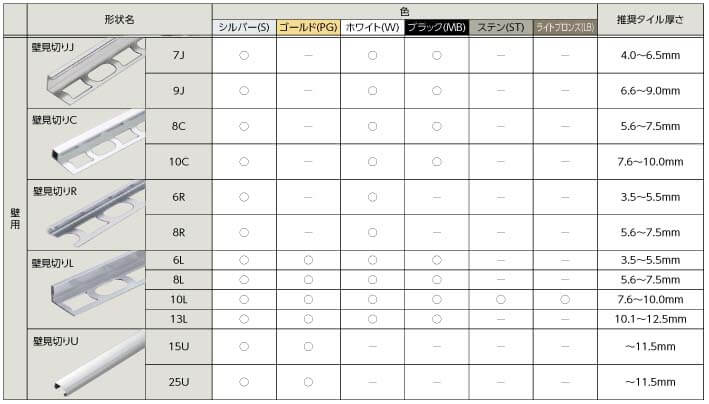Click the black availability circle for 8C
Screen dimensions: 709x404
pos(436,127)
